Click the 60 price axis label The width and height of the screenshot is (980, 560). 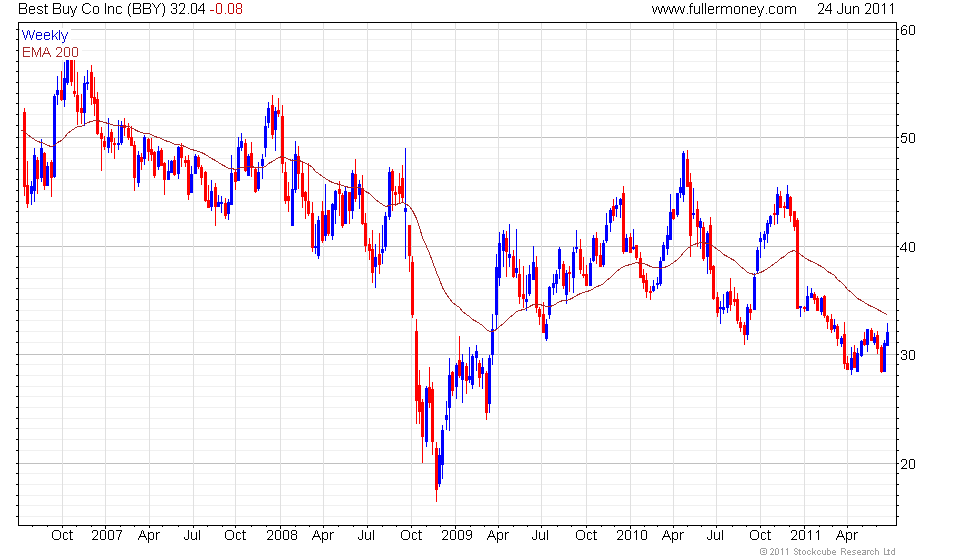(908, 30)
